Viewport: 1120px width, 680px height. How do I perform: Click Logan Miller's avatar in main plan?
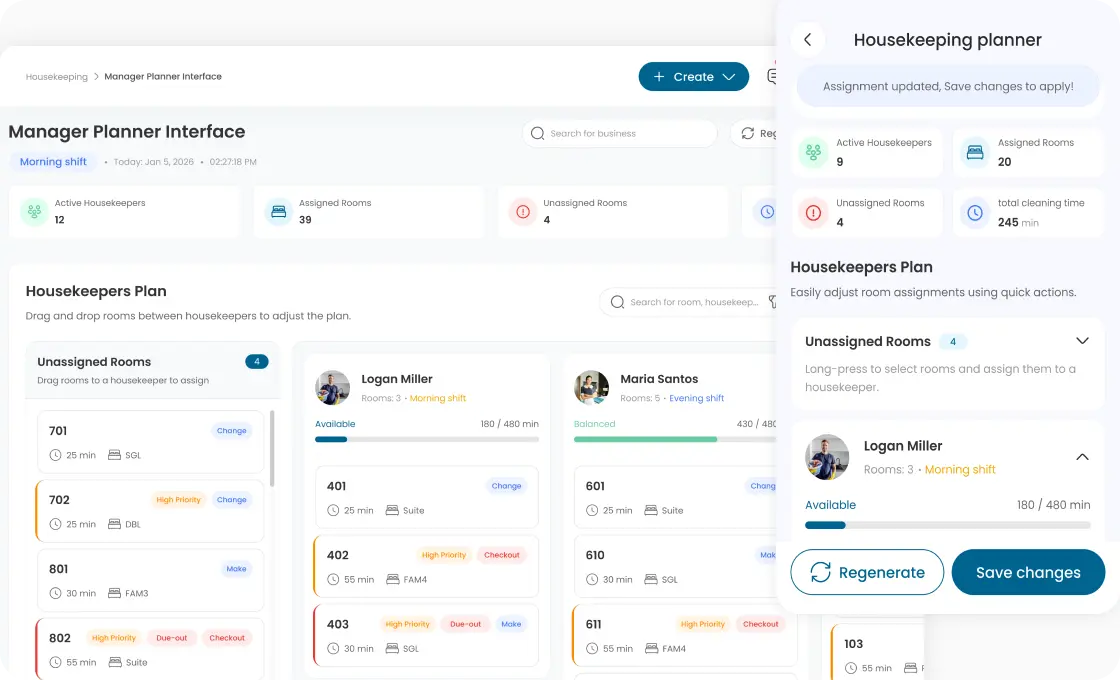point(332,388)
